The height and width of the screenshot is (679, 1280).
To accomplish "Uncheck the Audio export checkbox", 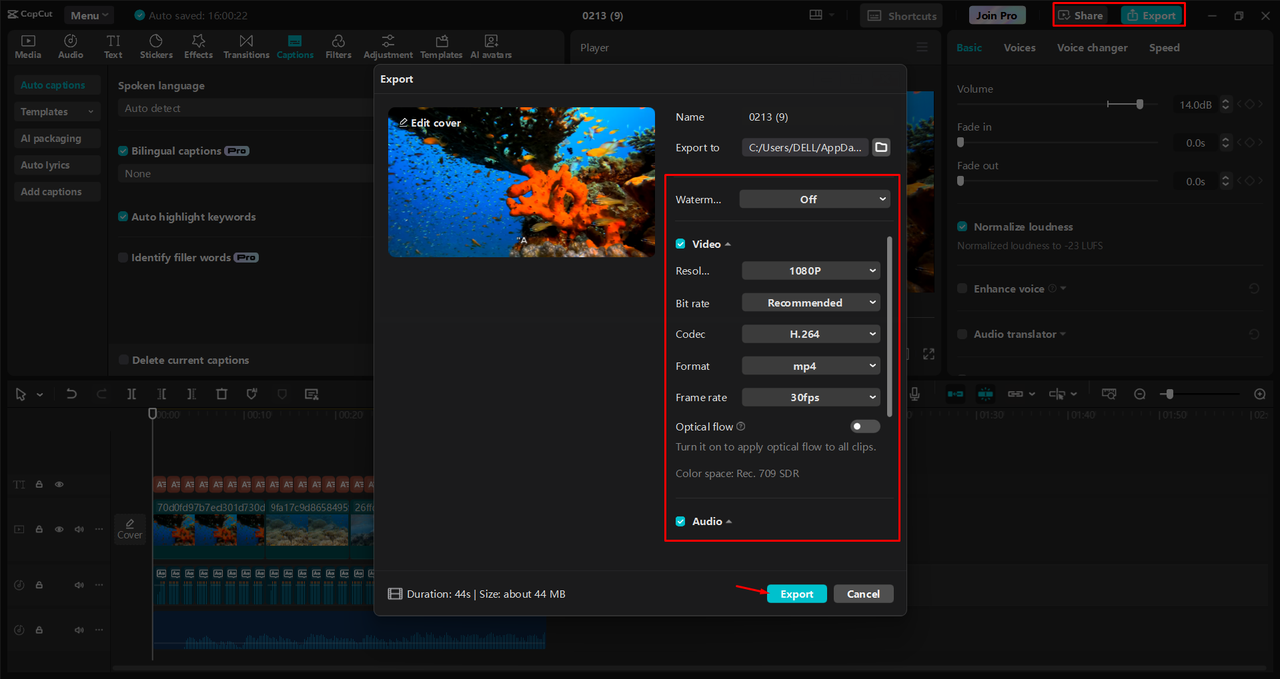I will click(681, 521).
